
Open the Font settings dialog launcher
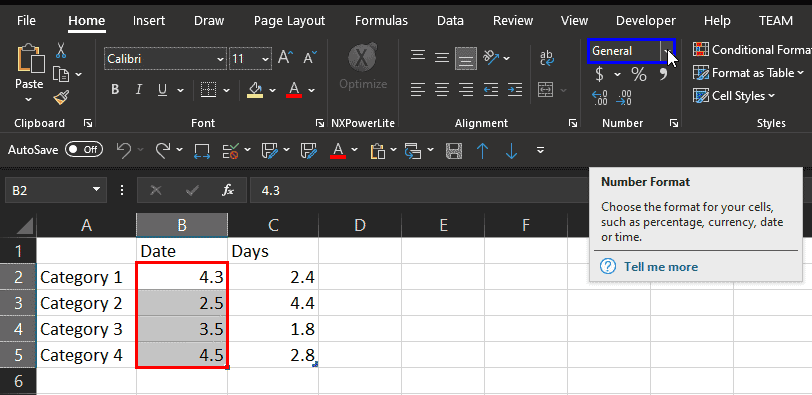[320, 123]
